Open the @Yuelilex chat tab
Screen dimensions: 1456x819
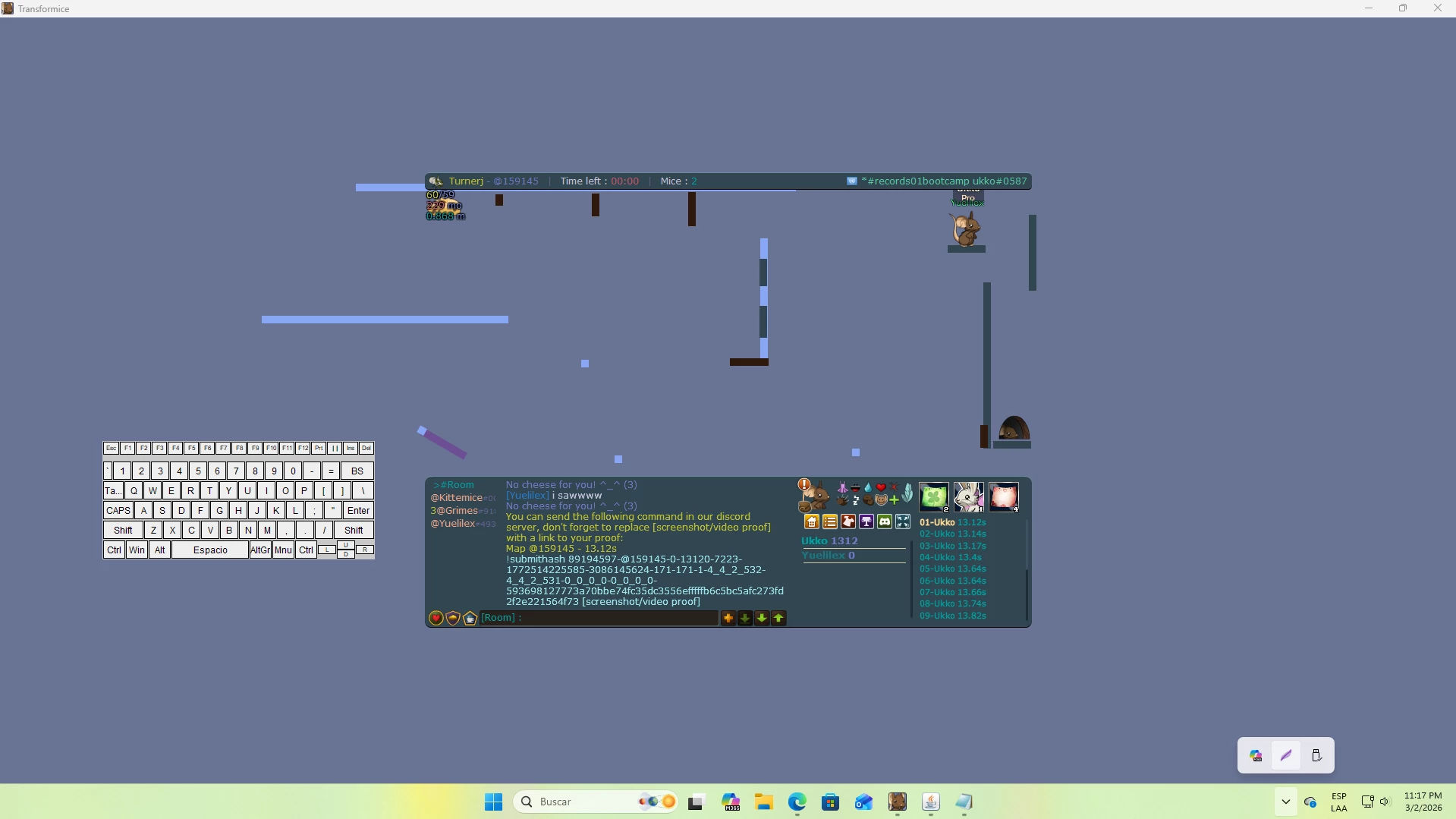coord(463,524)
